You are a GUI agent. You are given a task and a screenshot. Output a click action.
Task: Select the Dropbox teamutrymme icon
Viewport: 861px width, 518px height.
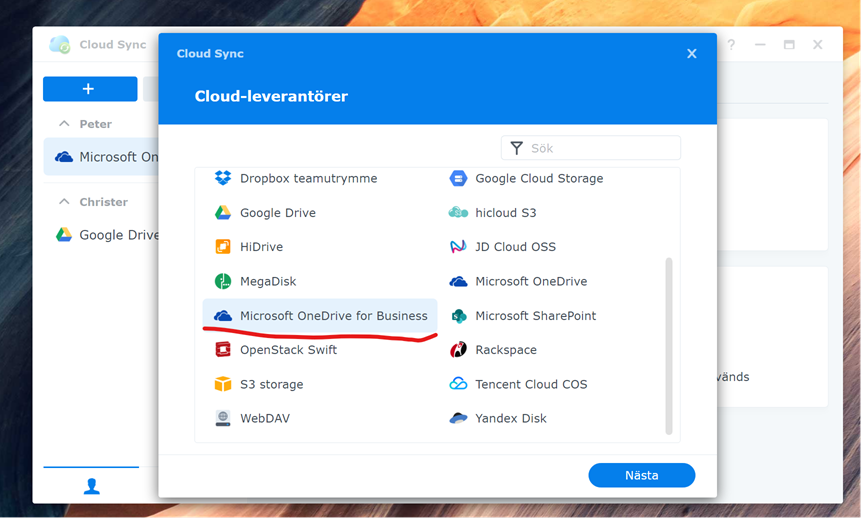click(222, 178)
